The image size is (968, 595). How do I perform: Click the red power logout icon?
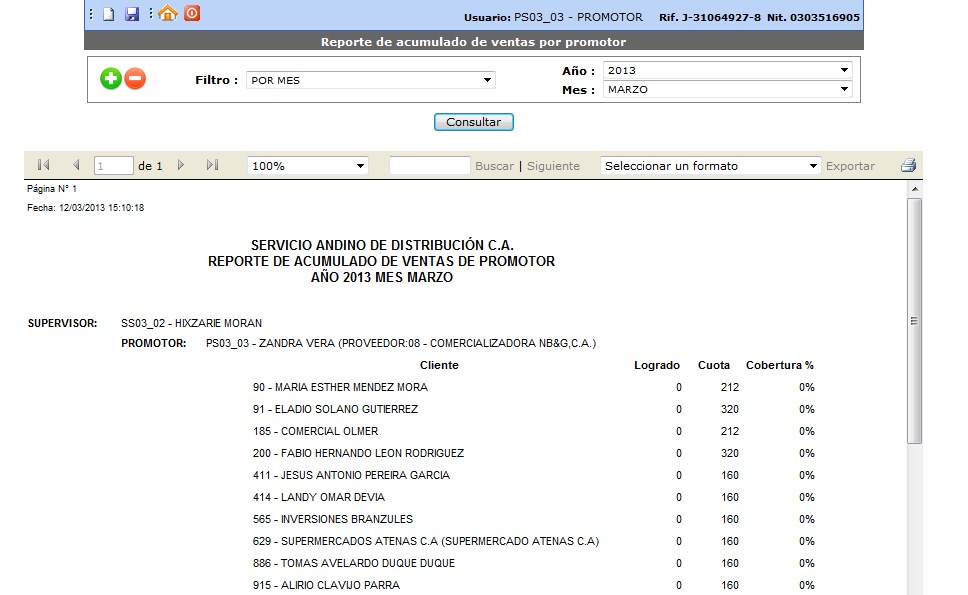192,13
